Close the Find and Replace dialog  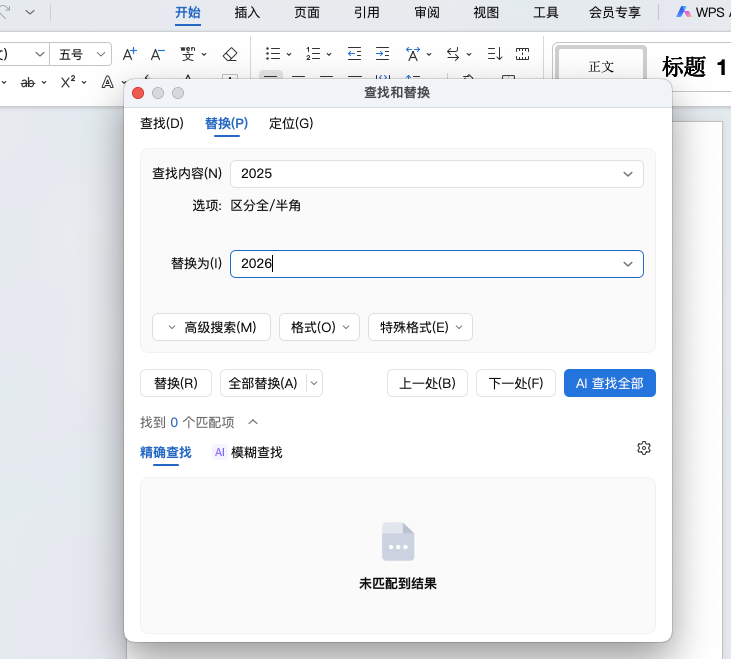tap(138, 93)
